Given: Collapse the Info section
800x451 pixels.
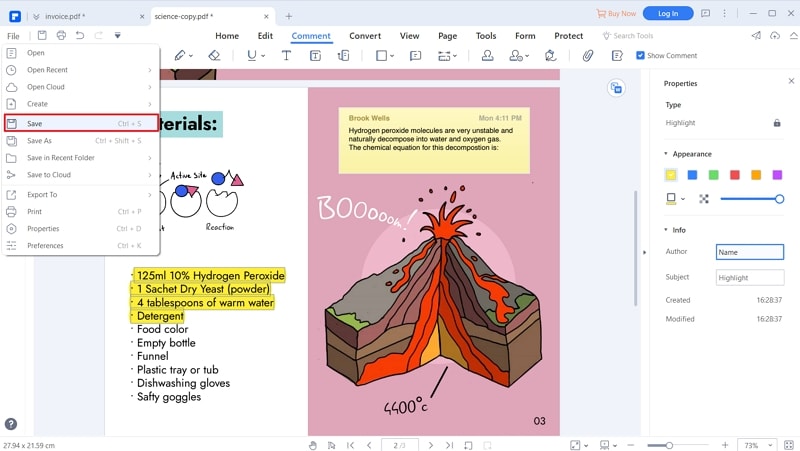Looking at the screenshot, I should pos(666,230).
